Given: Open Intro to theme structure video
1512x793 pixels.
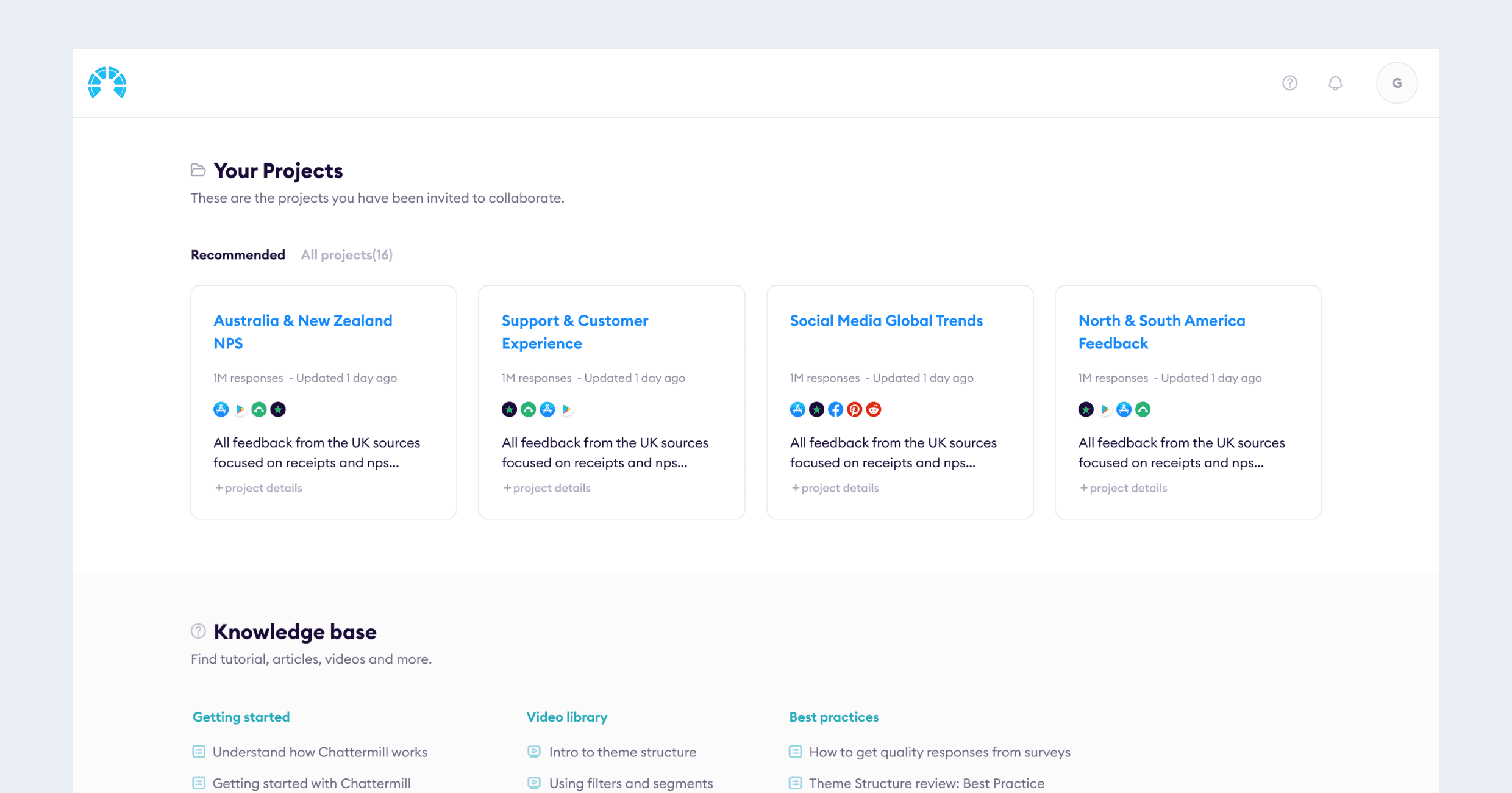Looking at the screenshot, I should (x=622, y=752).
